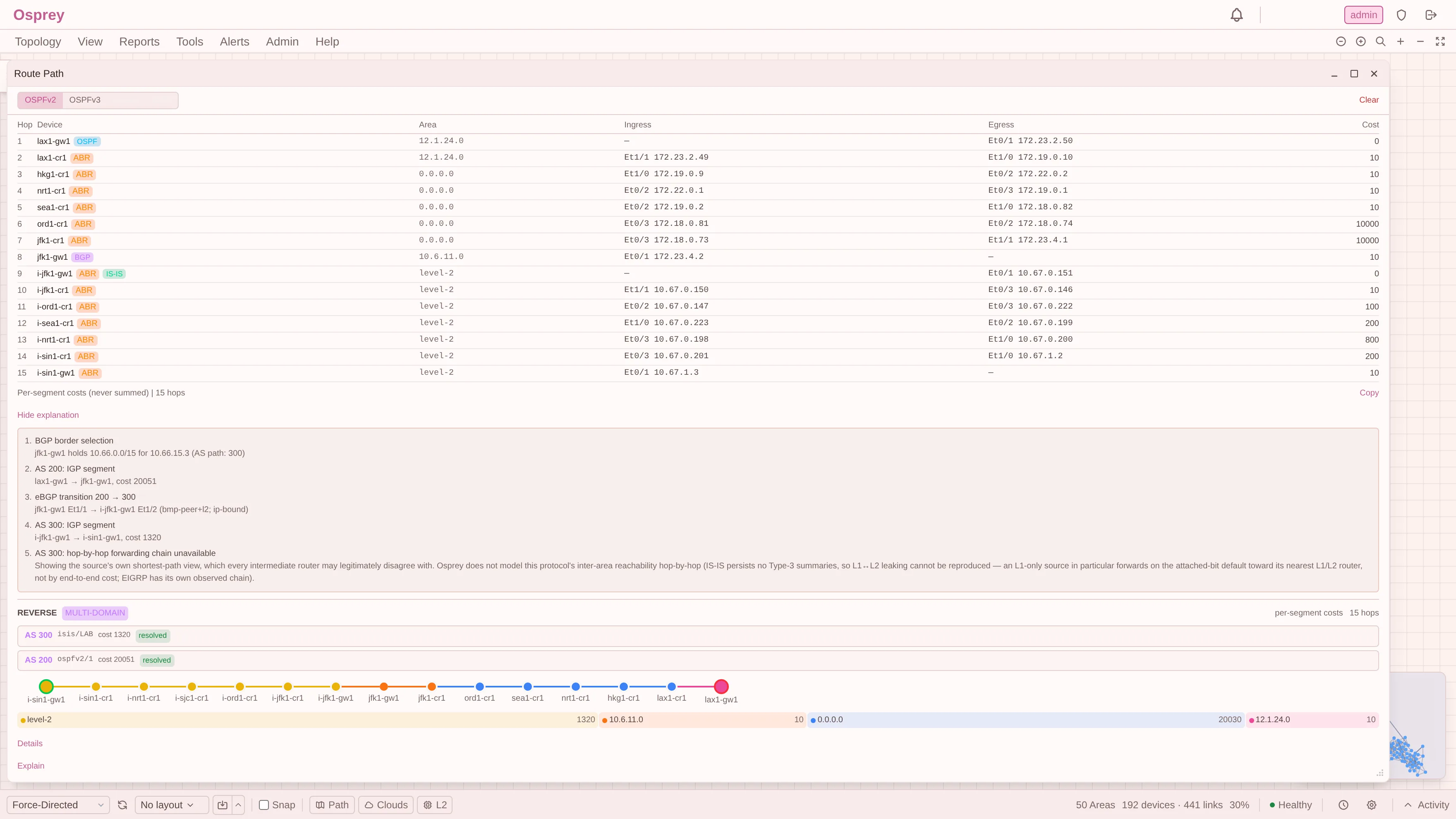Collapse with Hide explanation
Screen dimensions: 1456x819
point(48,415)
